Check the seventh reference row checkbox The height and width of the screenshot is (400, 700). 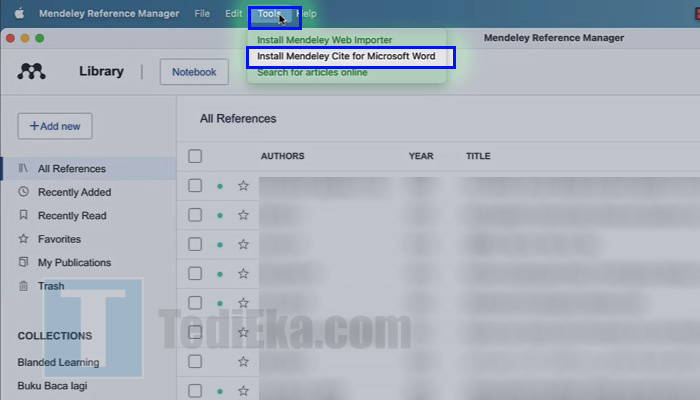click(195, 361)
